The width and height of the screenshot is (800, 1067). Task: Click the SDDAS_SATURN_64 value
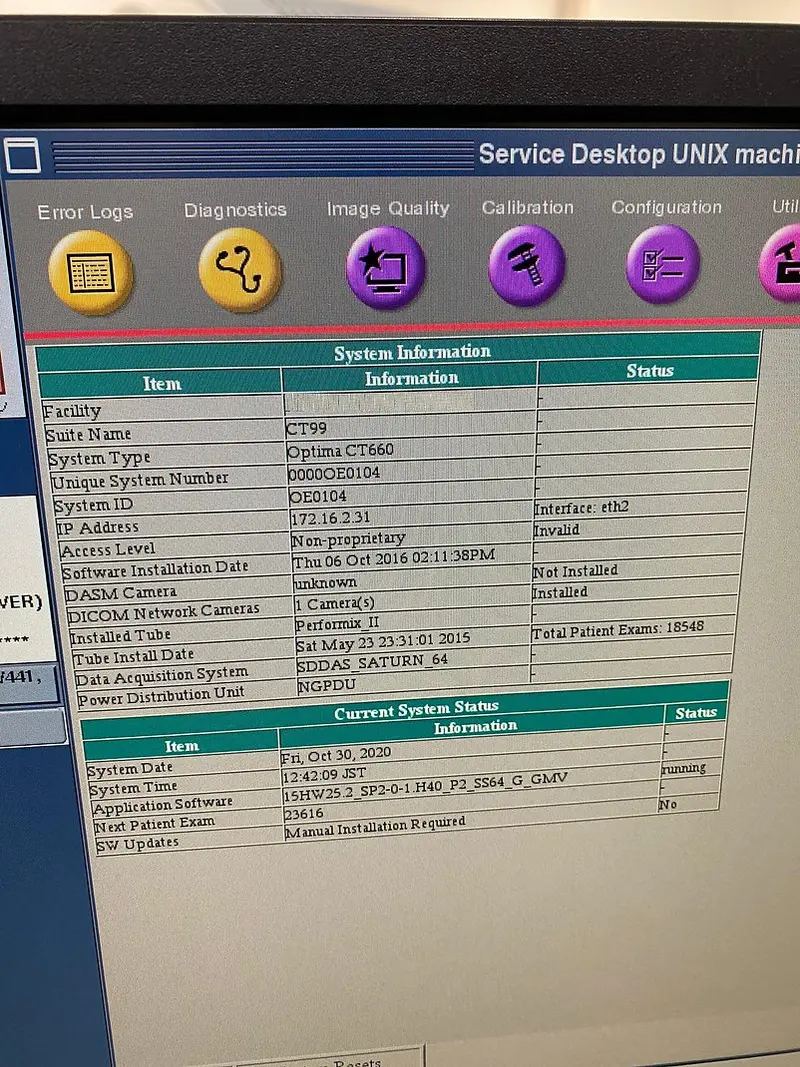point(373,663)
